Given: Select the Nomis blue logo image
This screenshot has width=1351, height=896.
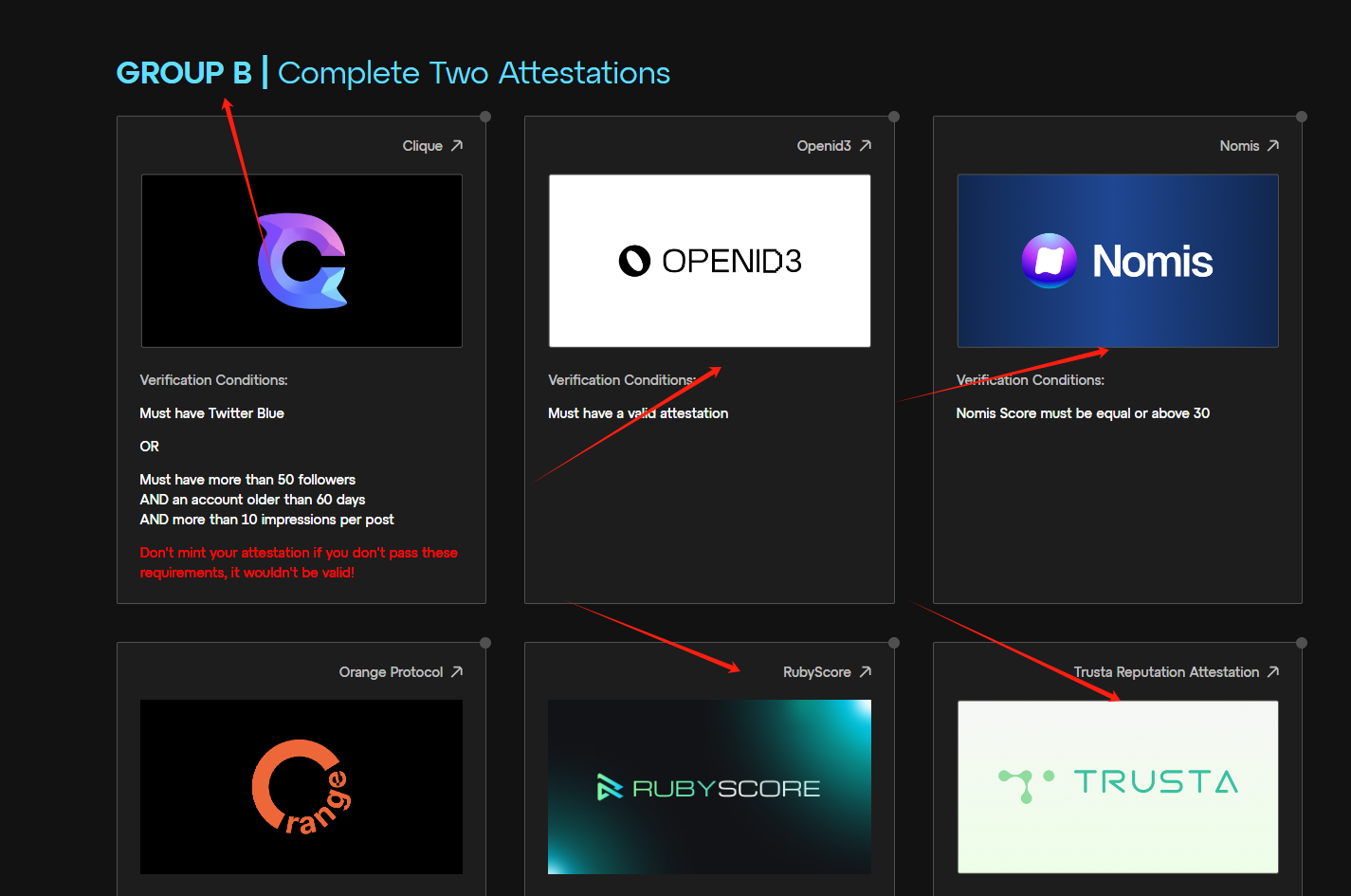Looking at the screenshot, I should [1118, 261].
